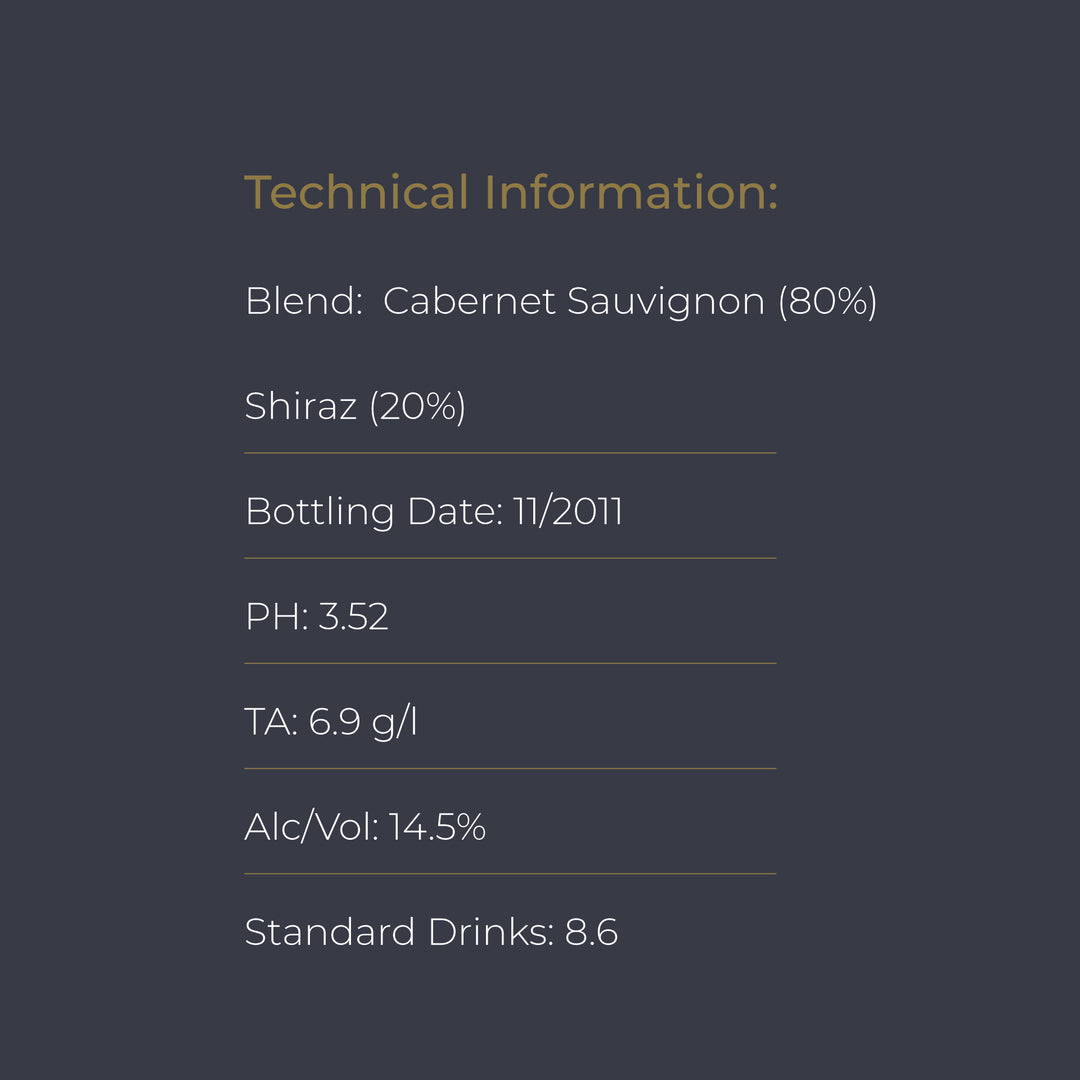Click the word Sauvignon
Viewport: 1080px width, 1080px height.
[665, 300]
